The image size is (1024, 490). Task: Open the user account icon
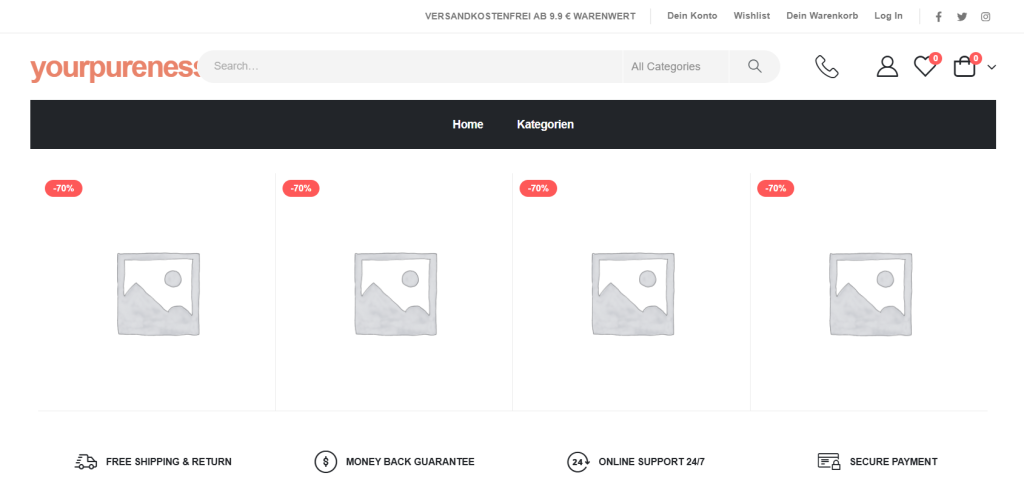click(887, 67)
